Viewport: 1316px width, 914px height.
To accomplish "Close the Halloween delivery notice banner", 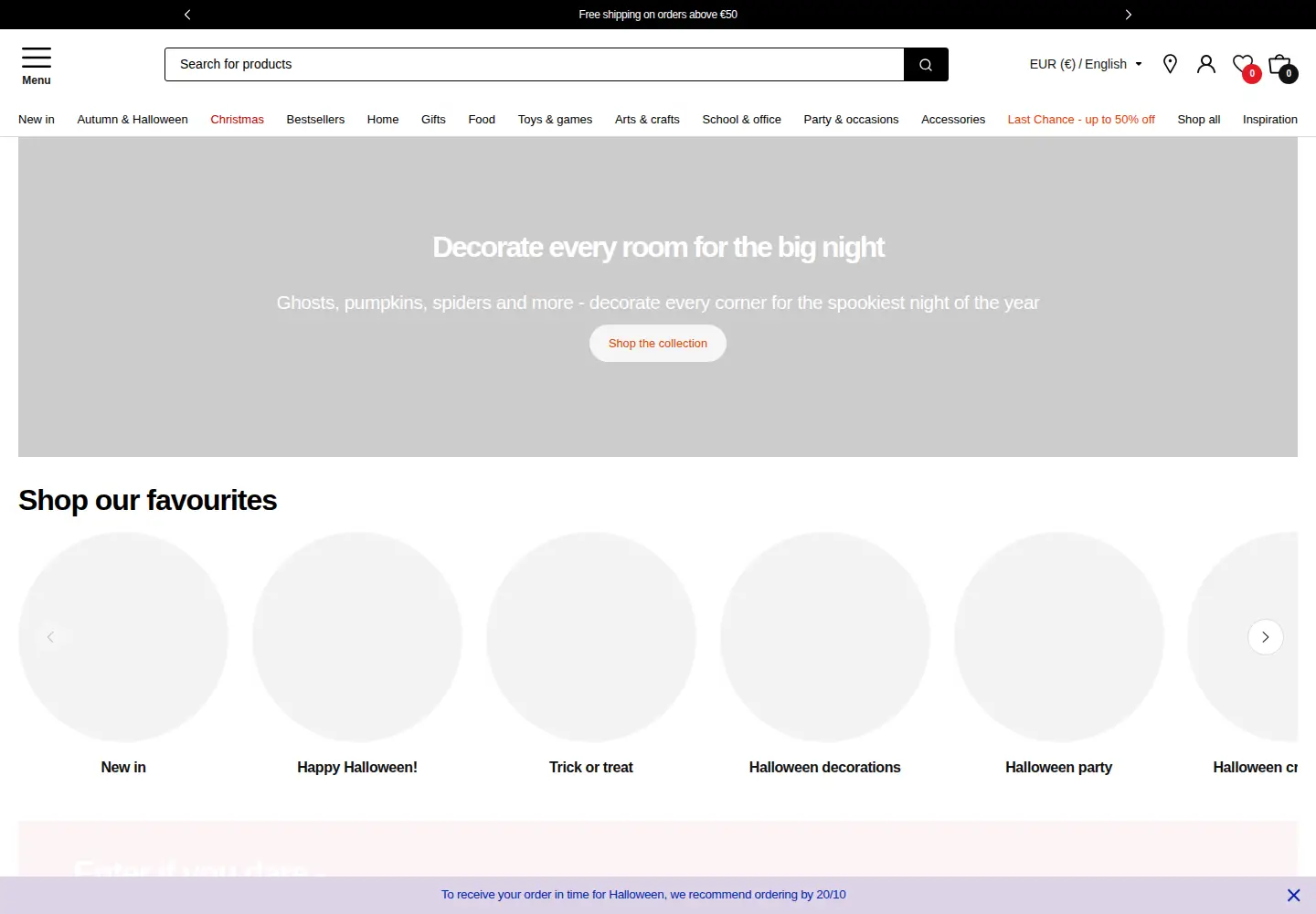I will coord(1293,895).
